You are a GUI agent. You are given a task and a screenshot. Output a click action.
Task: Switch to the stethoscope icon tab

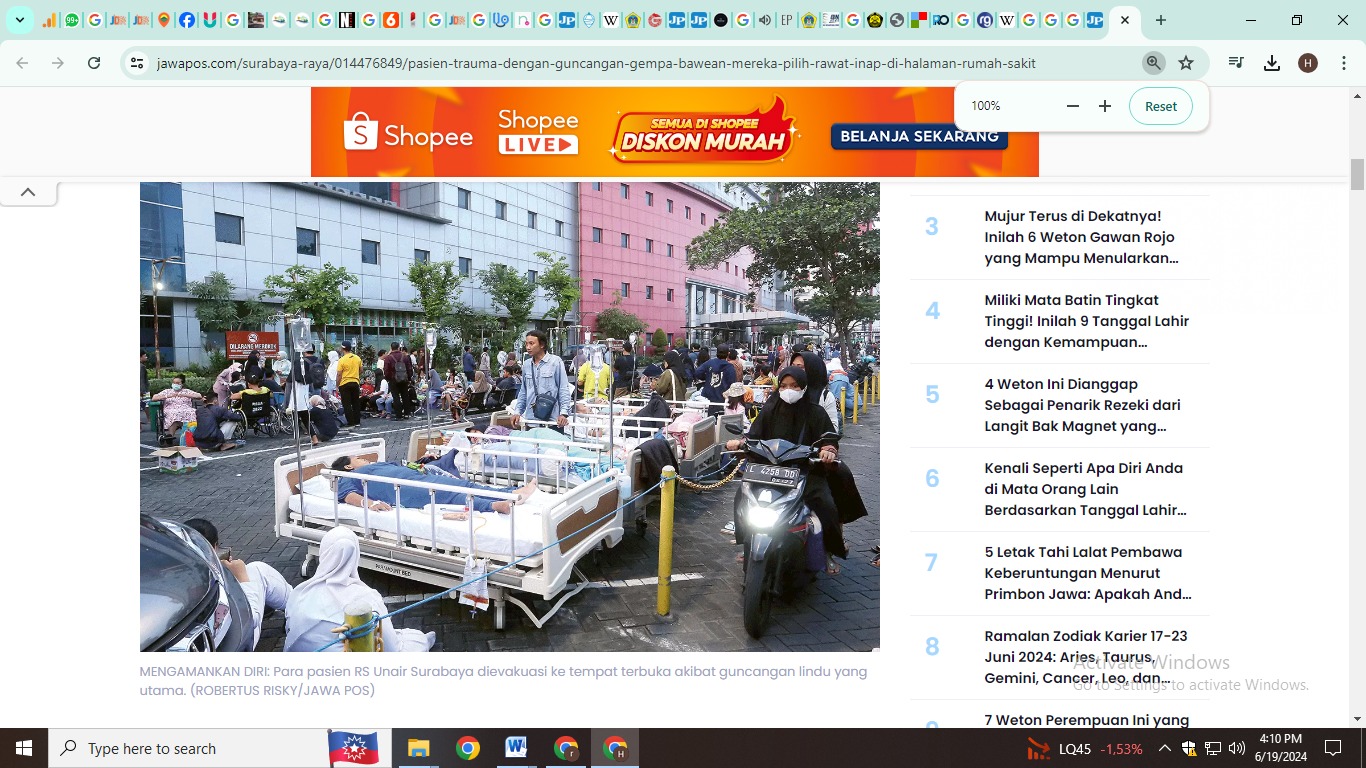click(501, 20)
